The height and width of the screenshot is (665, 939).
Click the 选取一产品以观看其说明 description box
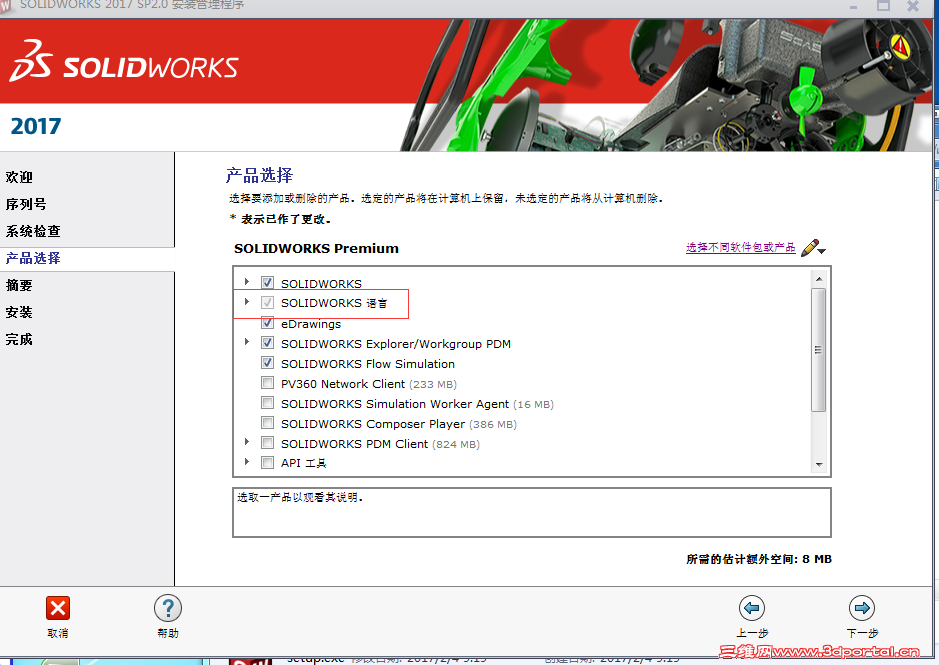[532, 512]
